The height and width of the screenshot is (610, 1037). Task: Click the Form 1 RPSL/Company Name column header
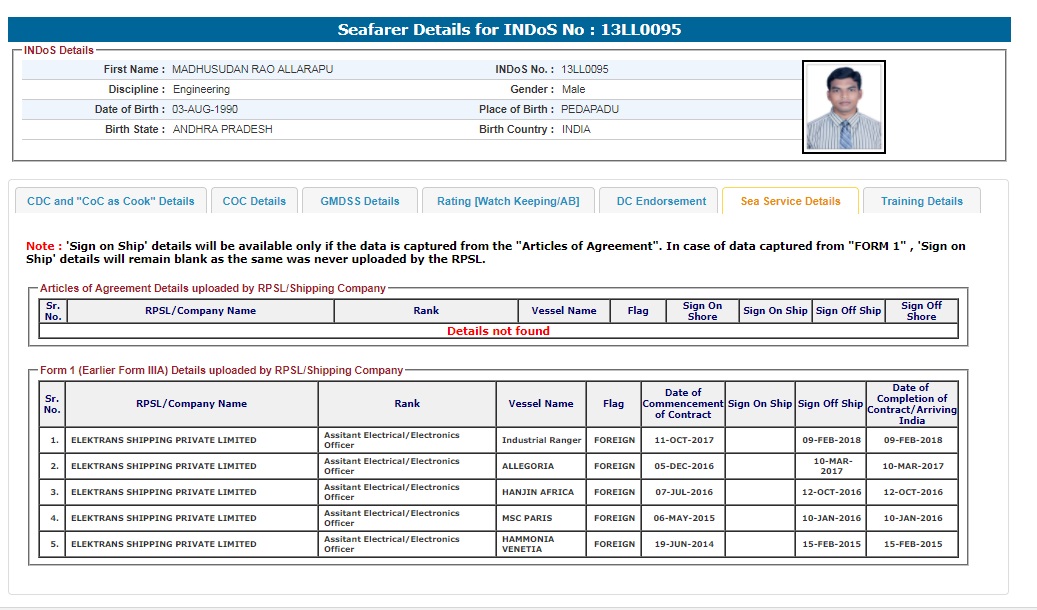[191, 404]
